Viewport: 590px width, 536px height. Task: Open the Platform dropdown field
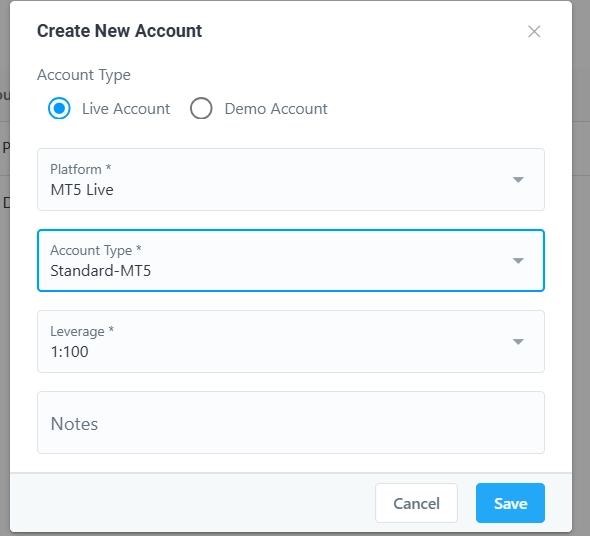pyautogui.click(x=291, y=180)
